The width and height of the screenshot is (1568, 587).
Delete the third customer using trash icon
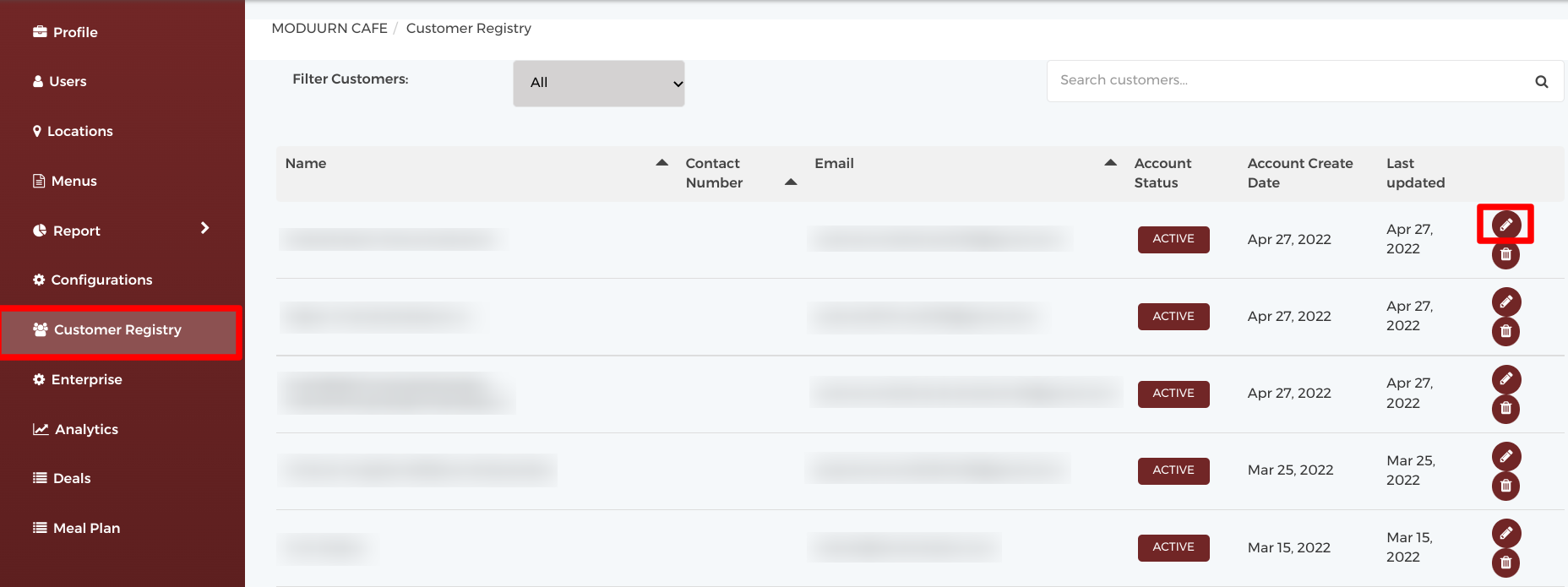(x=1505, y=409)
